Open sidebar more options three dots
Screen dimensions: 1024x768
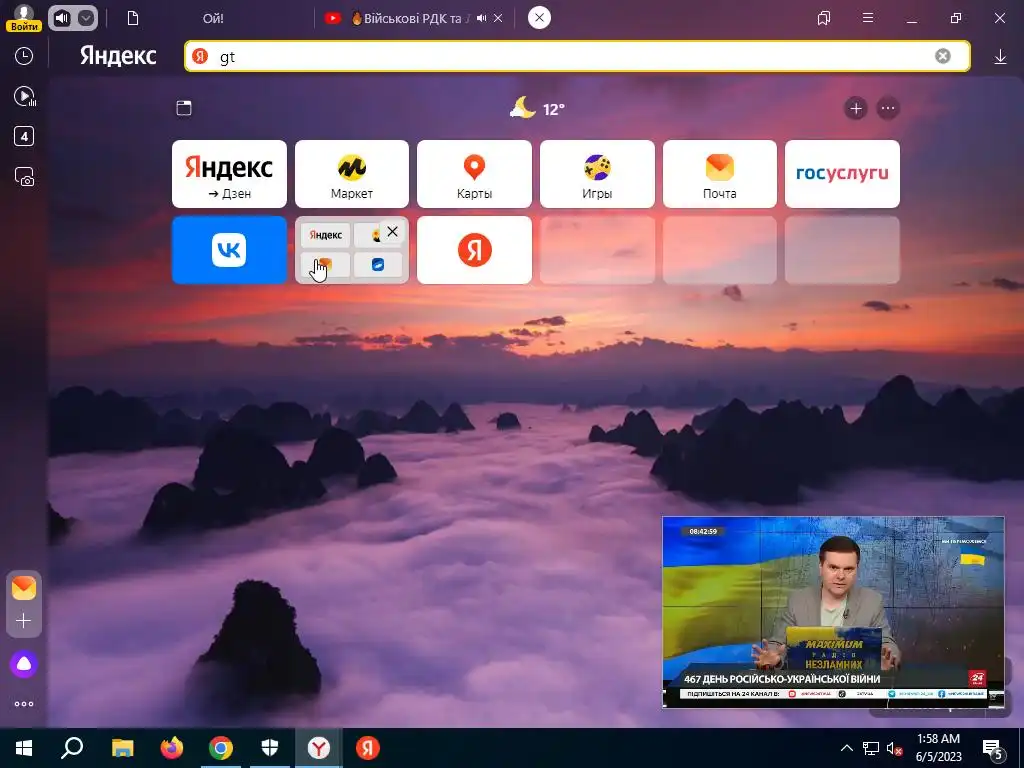pos(24,704)
